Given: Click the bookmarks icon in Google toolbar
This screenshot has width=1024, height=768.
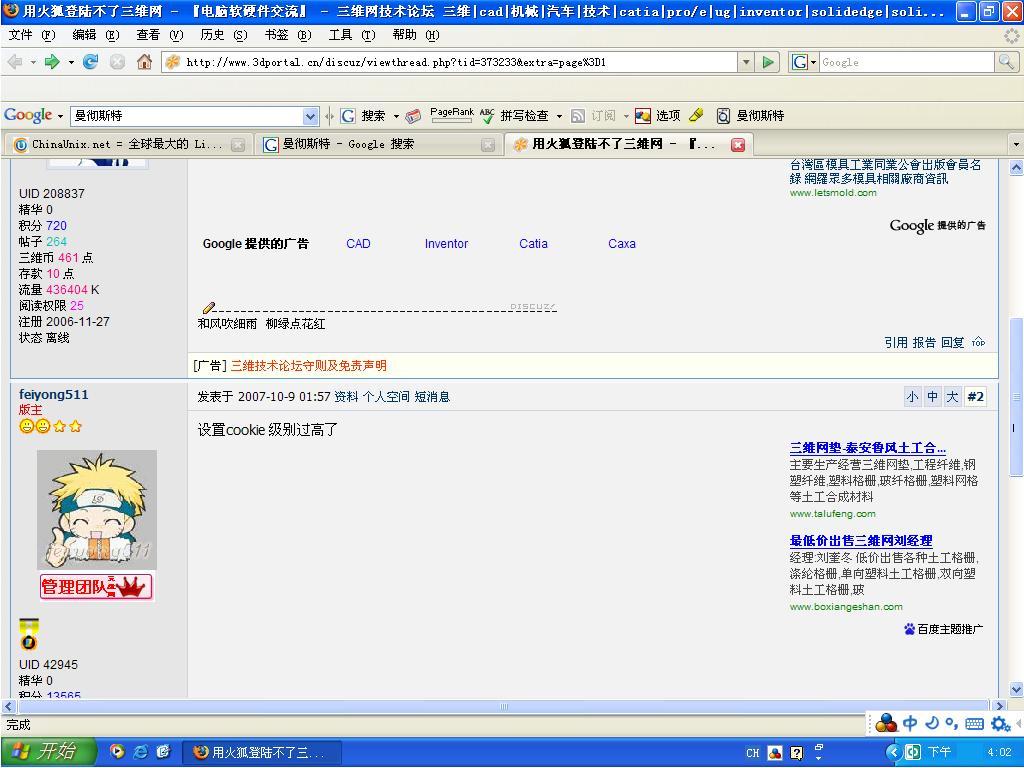Looking at the screenshot, I should 413,116.
